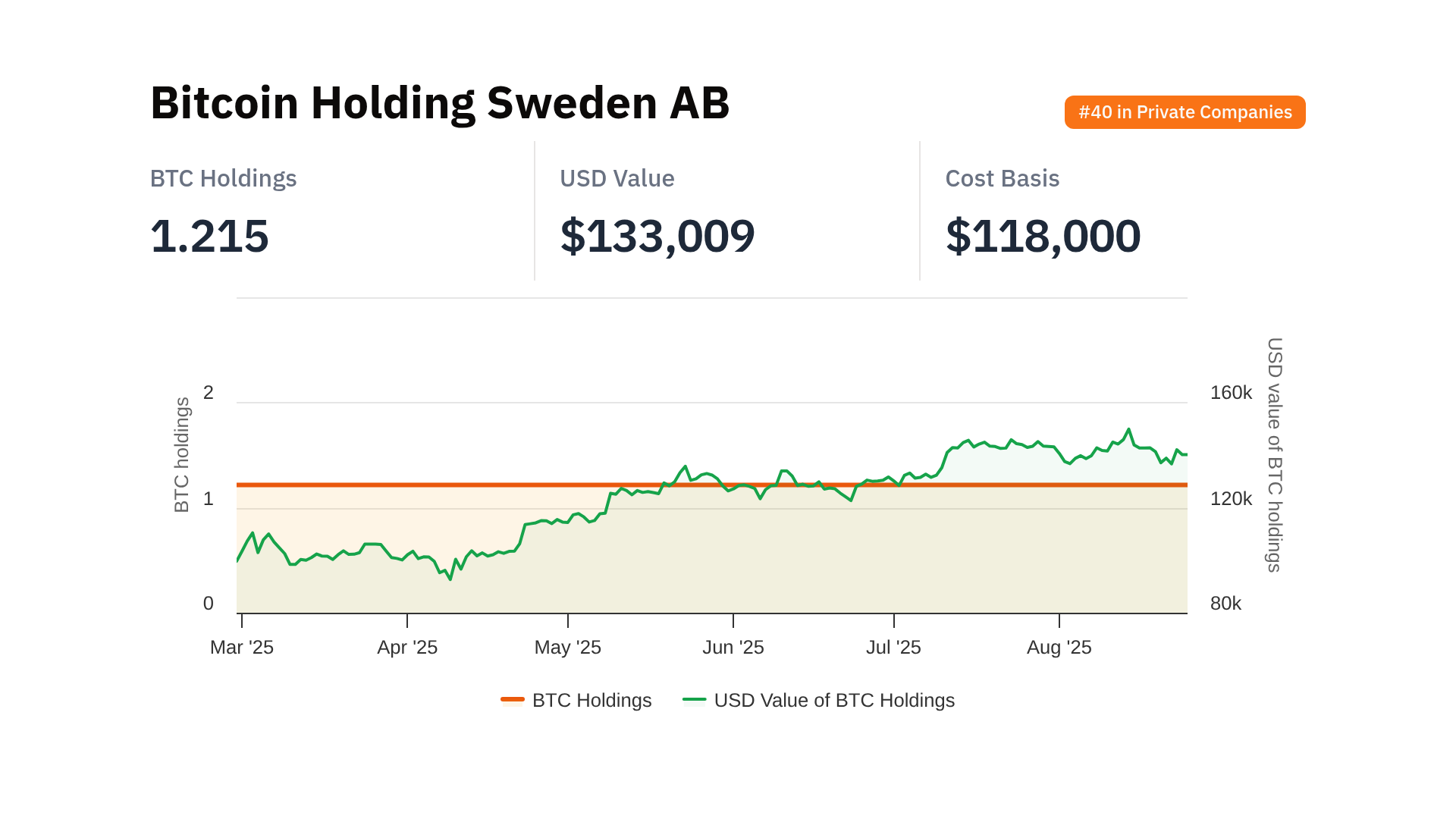Click the Jun '25 x-axis label
Viewport: 1456px width, 819px height.
click(733, 647)
